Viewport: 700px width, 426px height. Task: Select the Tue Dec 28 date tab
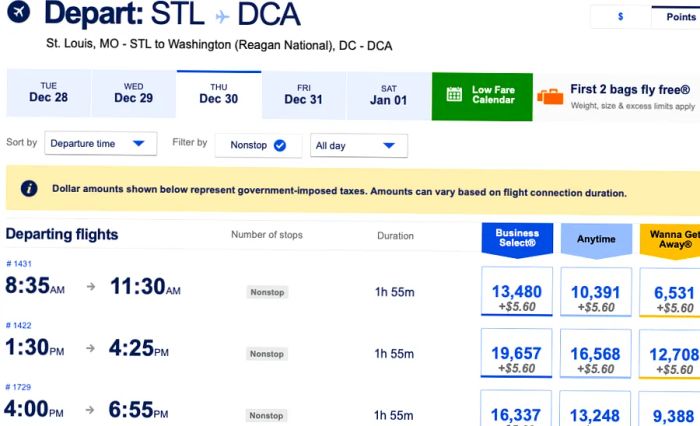pyautogui.click(x=48, y=93)
